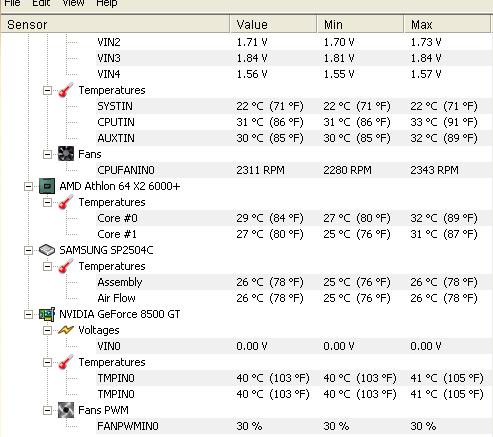Click the AMD Athlon 64 X2 CPU chip icon
This screenshot has height=437, width=493.
click(47, 186)
